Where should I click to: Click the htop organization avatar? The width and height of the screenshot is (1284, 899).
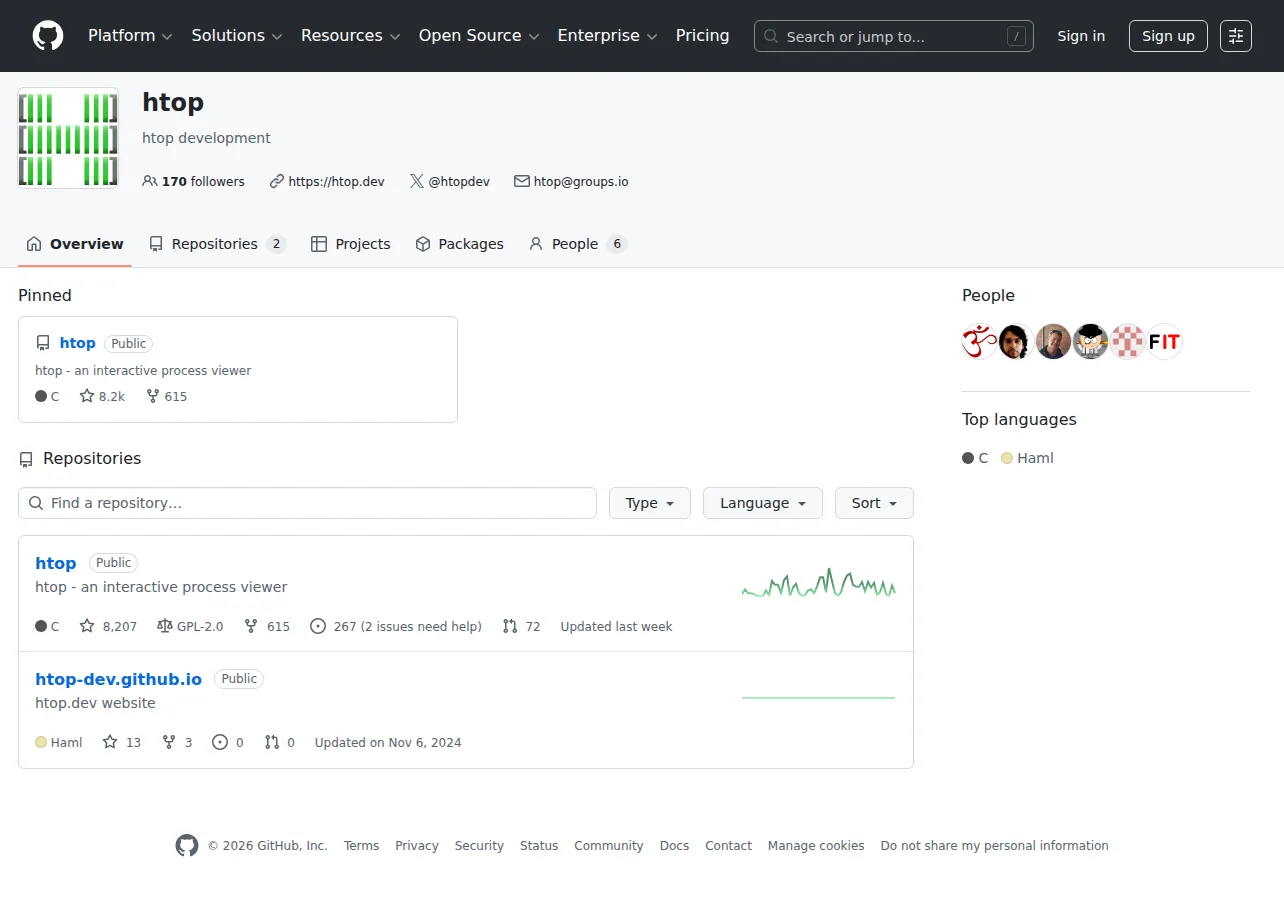(x=68, y=138)
